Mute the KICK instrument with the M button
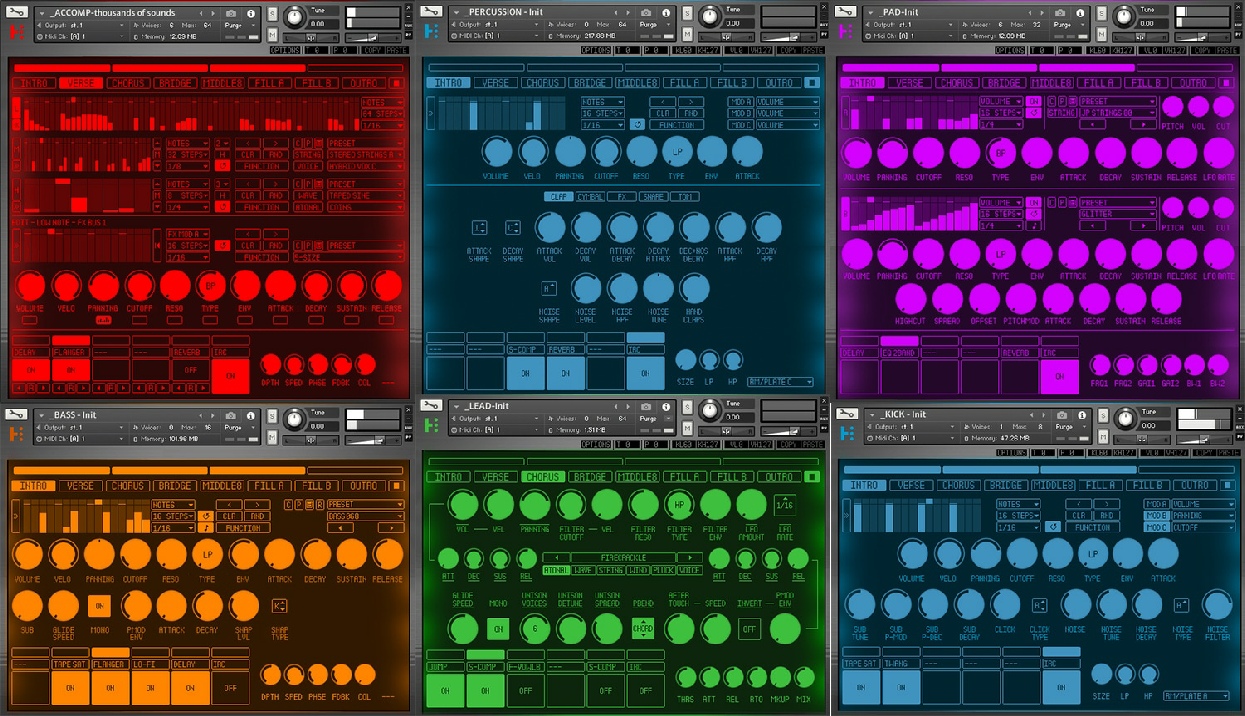Screen dimensions: 1245x716 pyautogui.click(x=1103, y=437)
